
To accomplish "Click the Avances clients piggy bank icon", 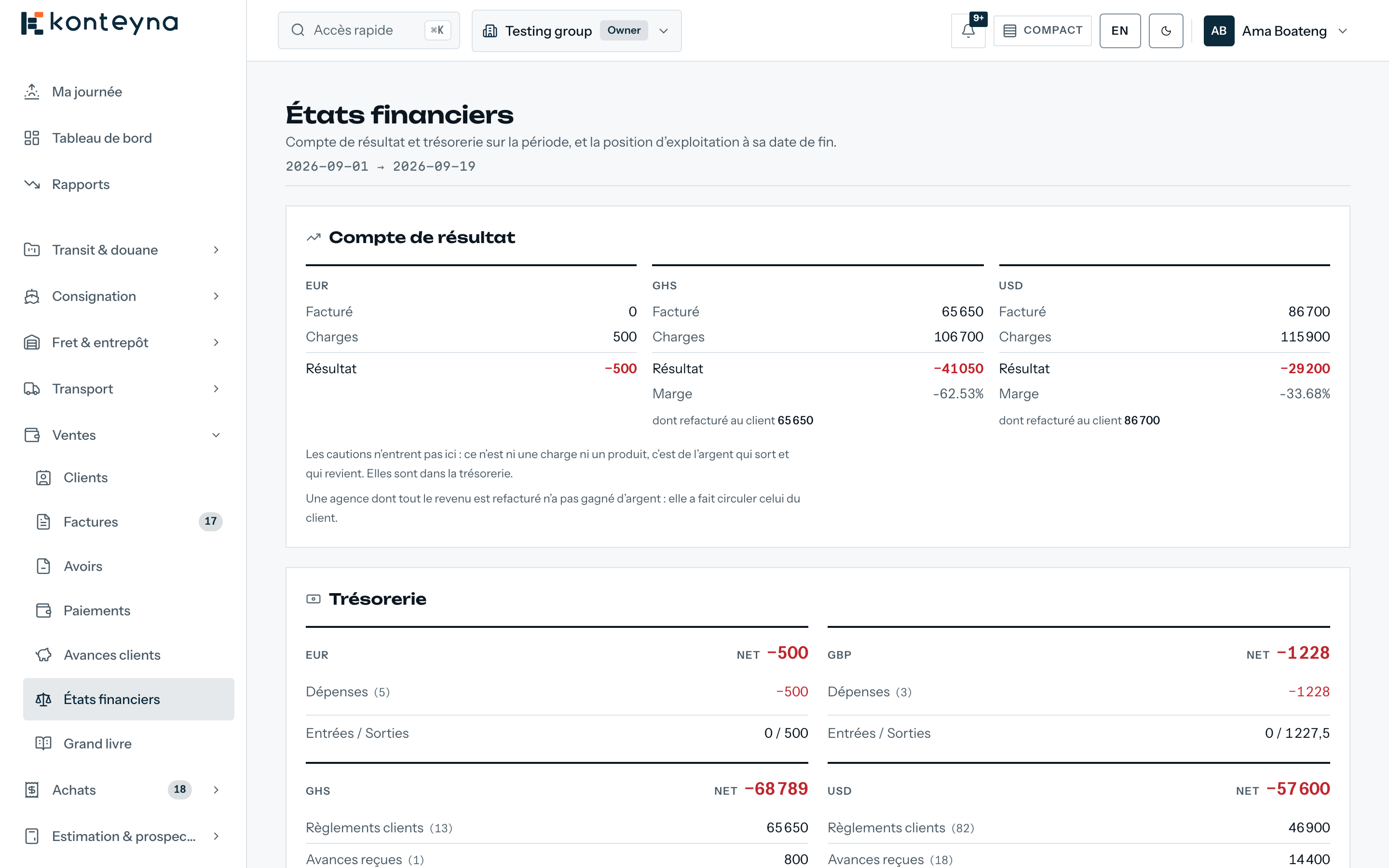I will coord(43,655).
